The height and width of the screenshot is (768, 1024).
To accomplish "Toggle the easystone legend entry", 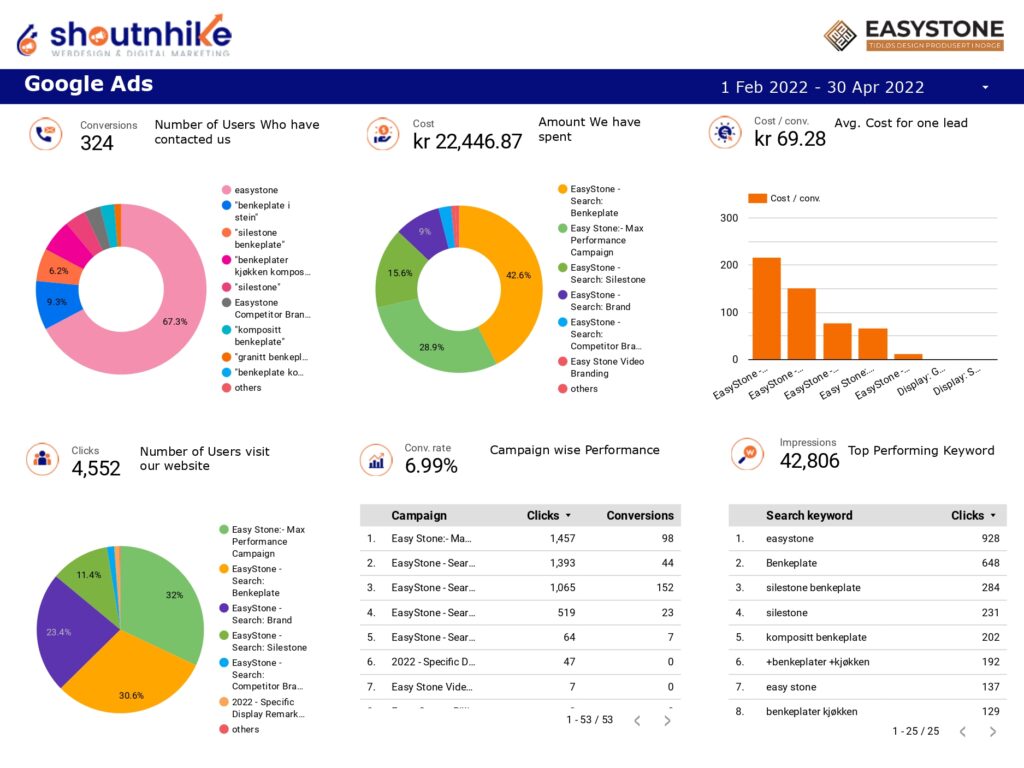I will [x=255, y=190].
